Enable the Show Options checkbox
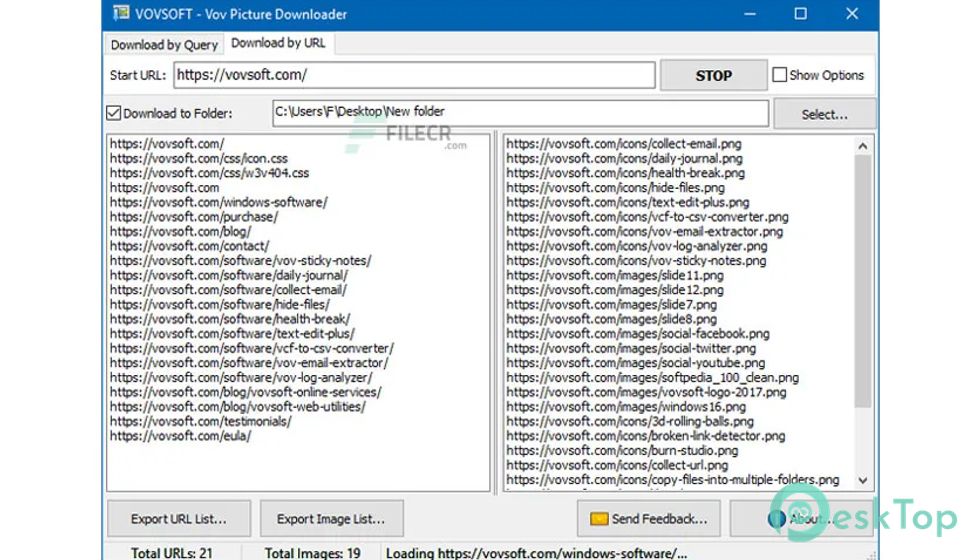The image size is (980, 560). coord(779,75)
